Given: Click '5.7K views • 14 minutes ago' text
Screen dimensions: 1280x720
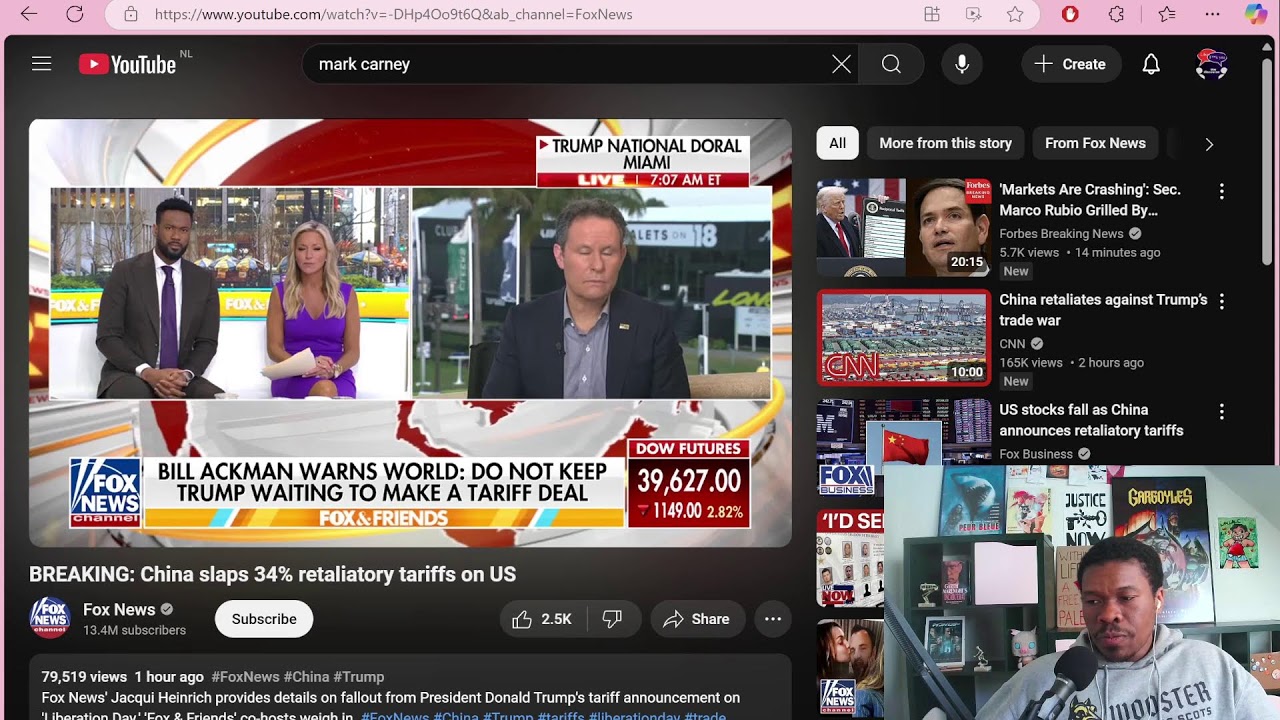Looking at the screenshot, I should 1080,252.
